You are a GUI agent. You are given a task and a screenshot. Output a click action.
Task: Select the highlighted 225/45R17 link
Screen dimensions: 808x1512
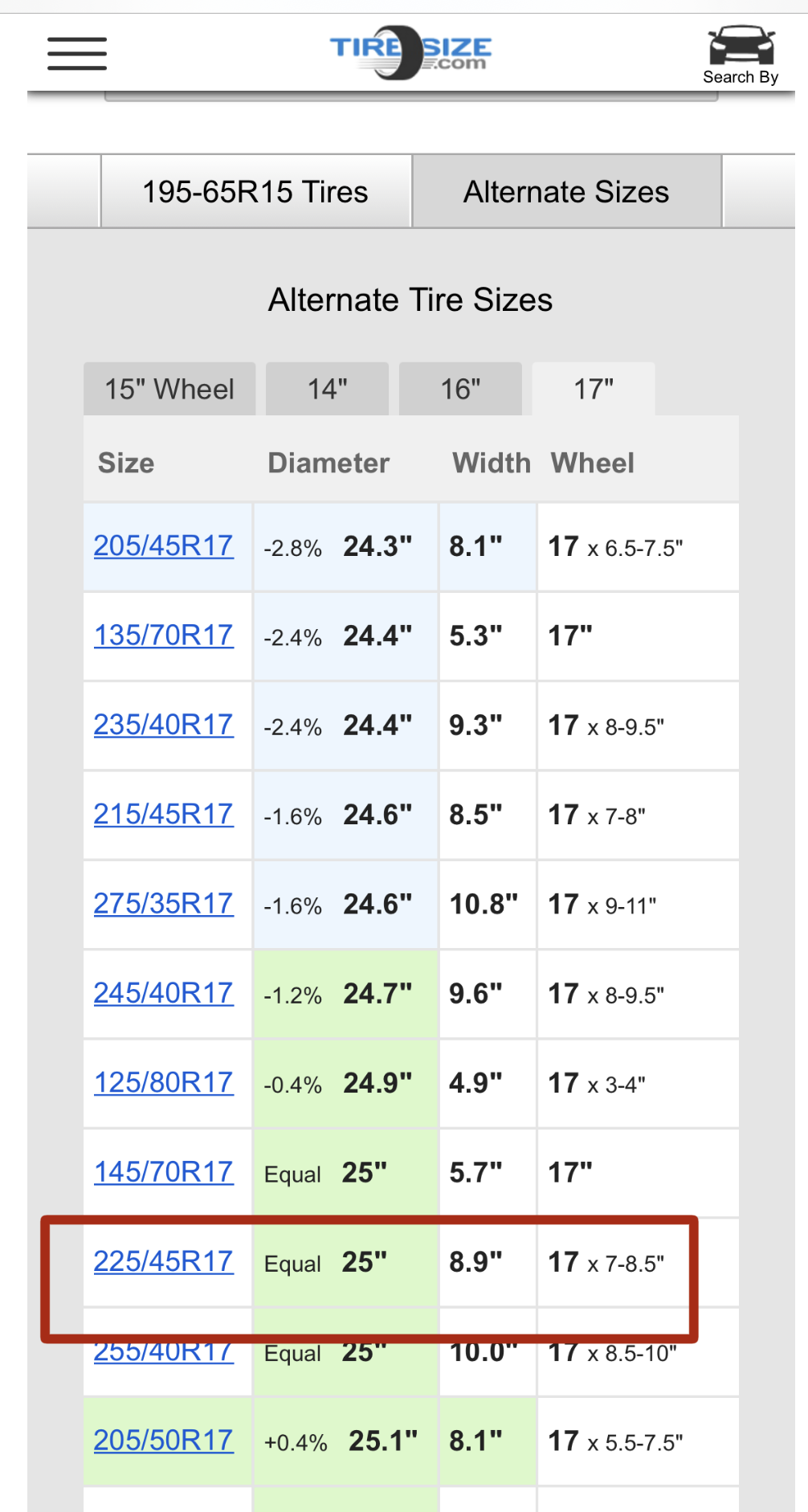(x=164, y=1261)
